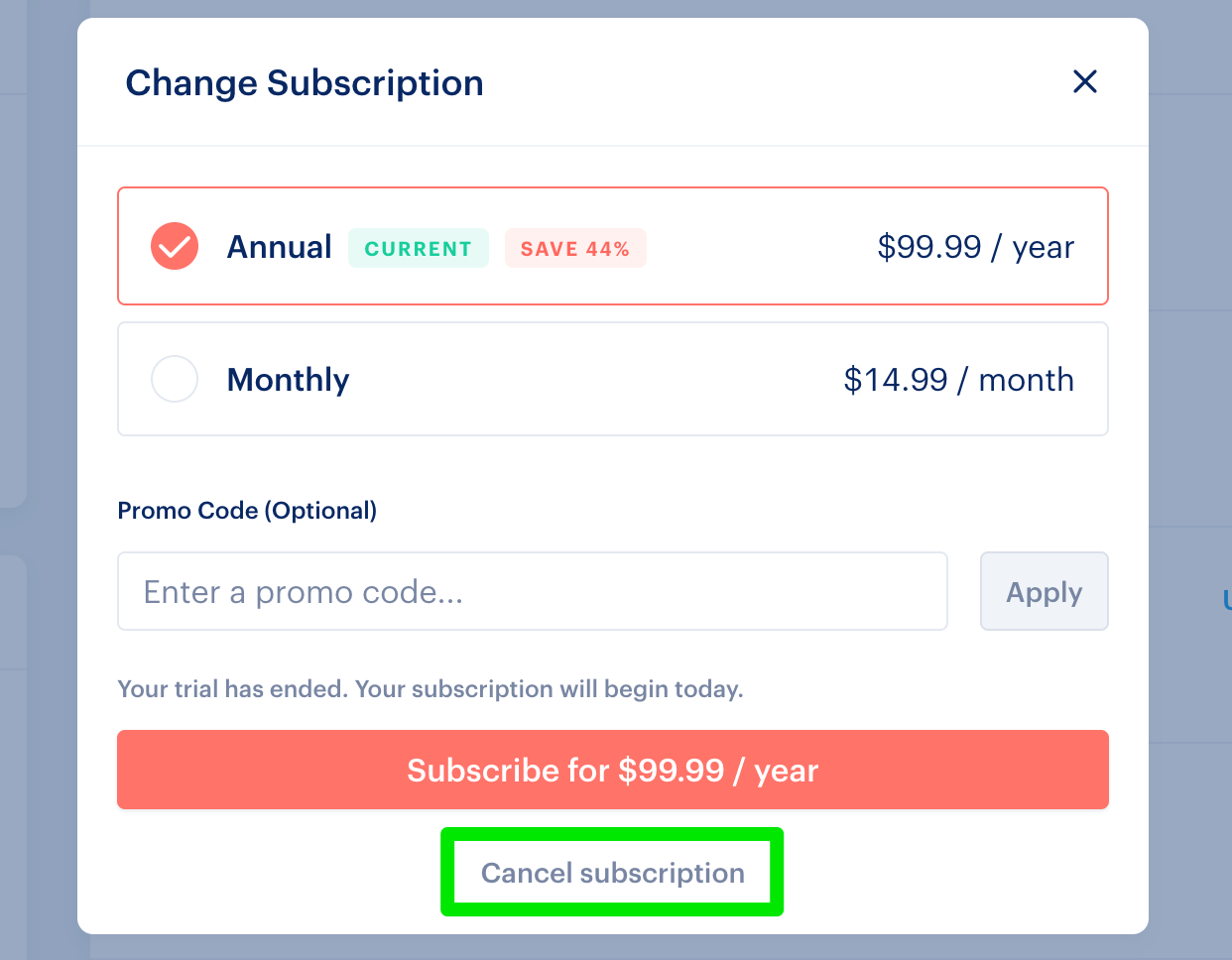Click the SAVE 44% badge

[575, 248]
